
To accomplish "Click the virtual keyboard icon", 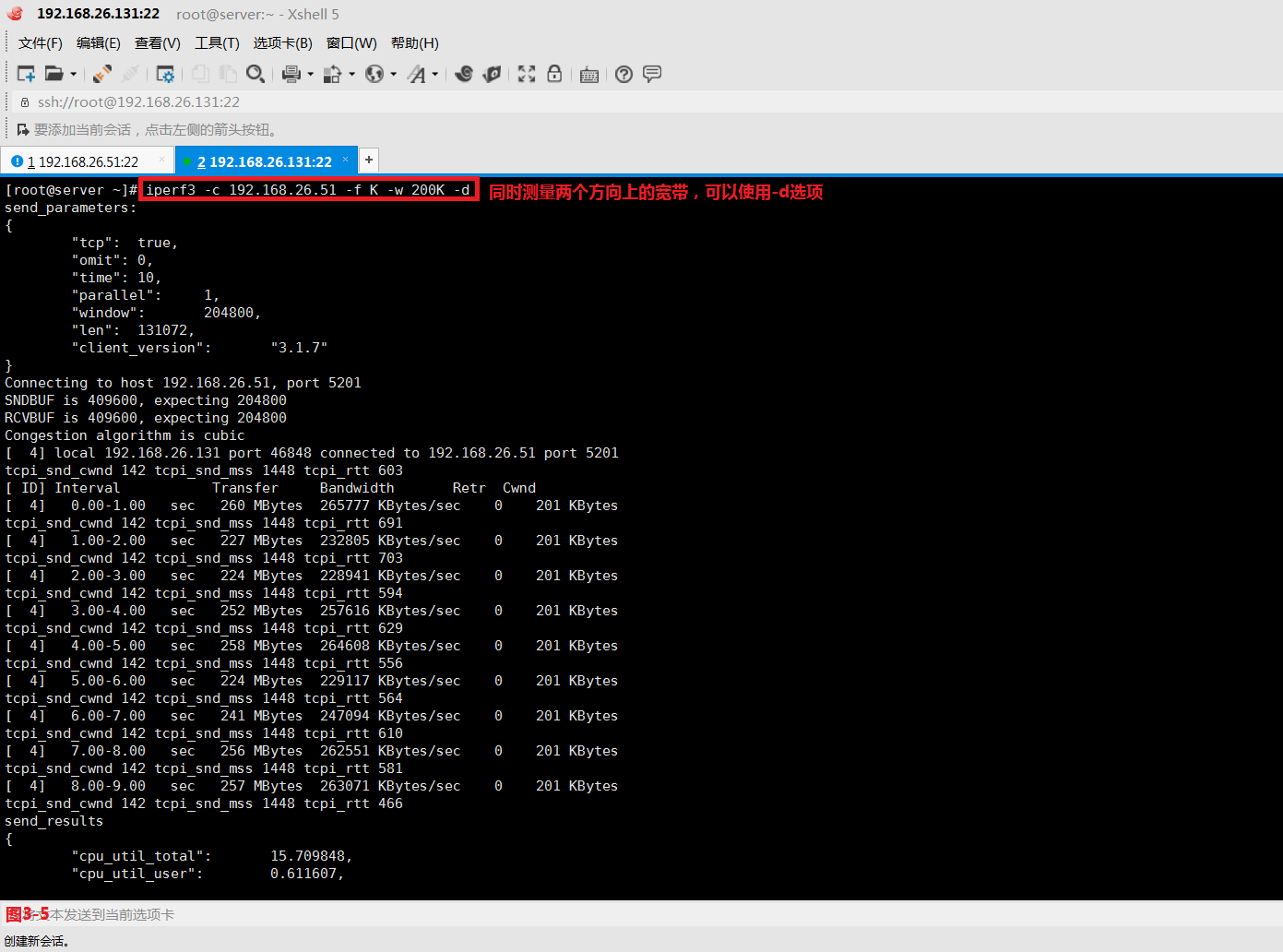I will (x=589, y=75).
